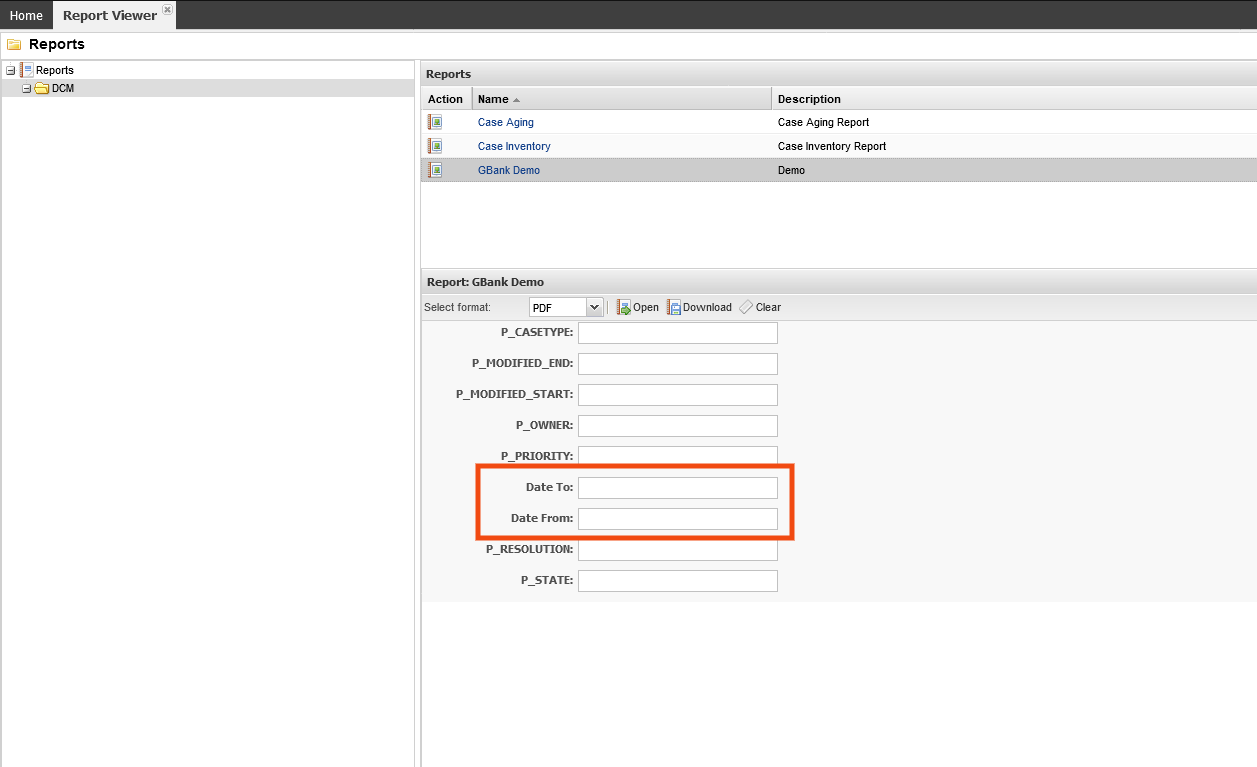The image size is (1257, 767).
Task: Click the Case Aging report action icon
Action: (x=435, y=122)
